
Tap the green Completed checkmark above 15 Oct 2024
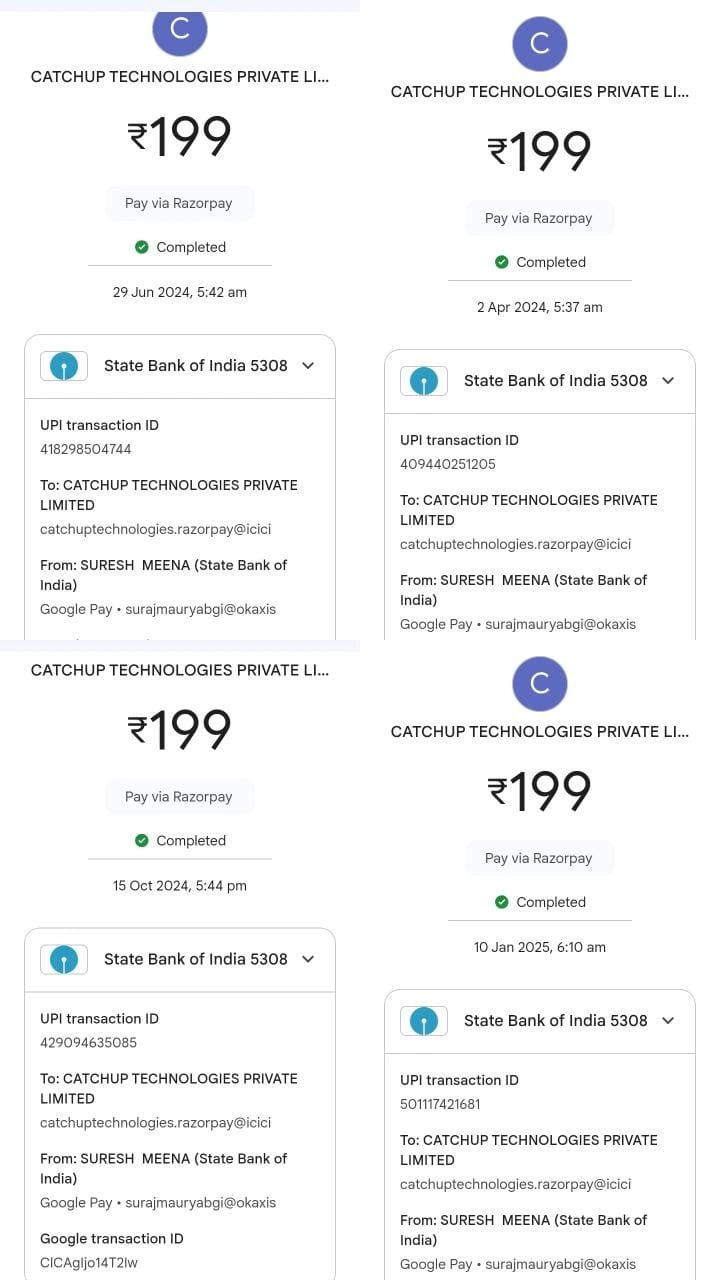(142, 841)
